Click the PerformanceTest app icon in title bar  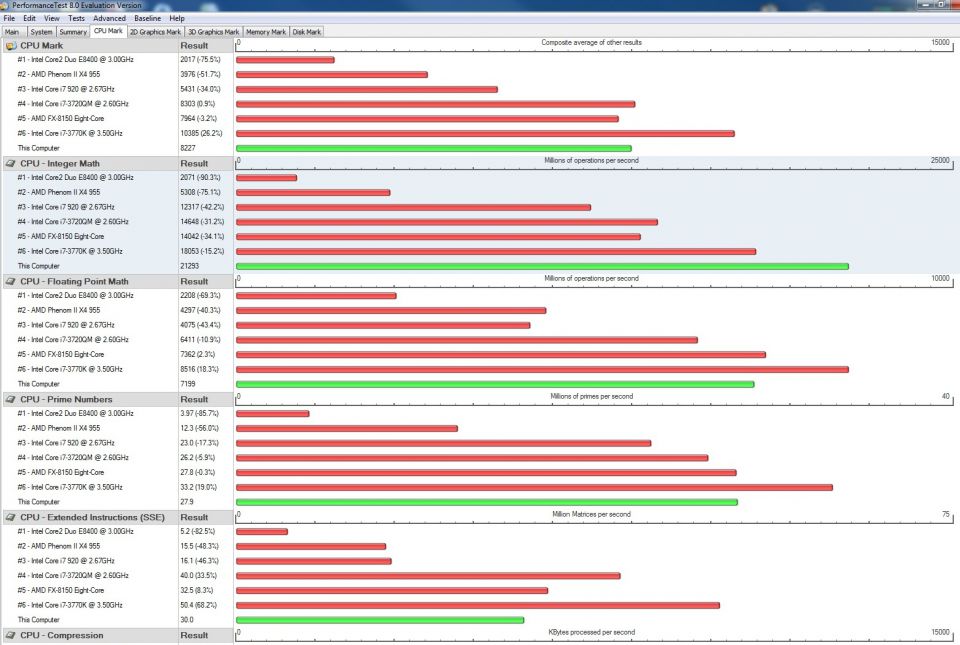[6, 6]
